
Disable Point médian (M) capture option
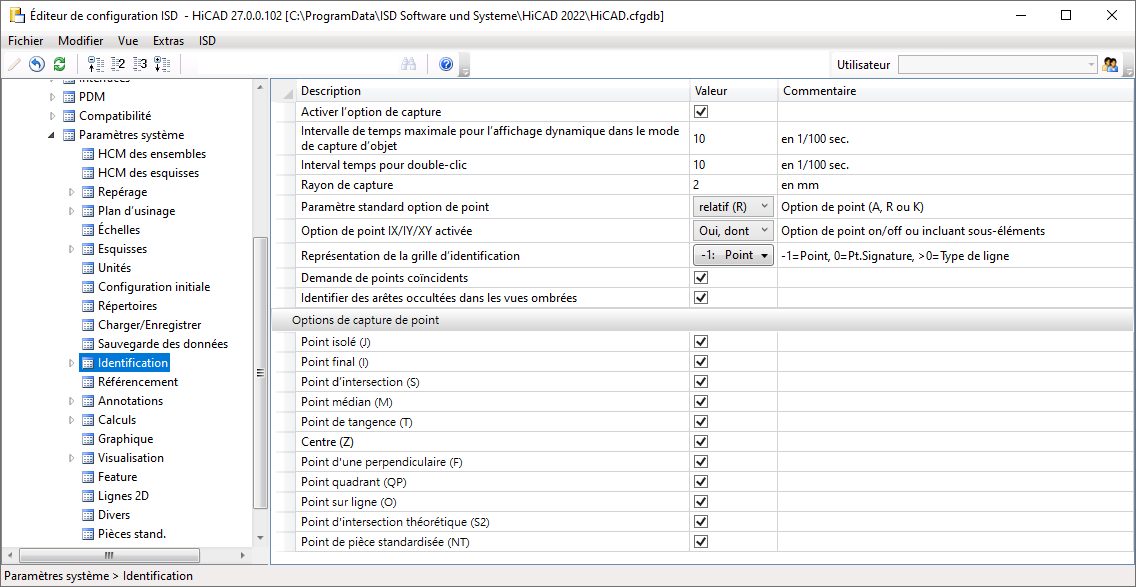(701, 402)
